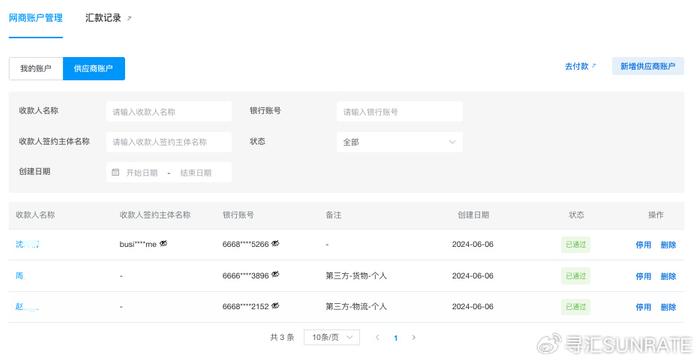Focus the 银行账号 input field
This screenshot has height=361, width=699.
399,112
